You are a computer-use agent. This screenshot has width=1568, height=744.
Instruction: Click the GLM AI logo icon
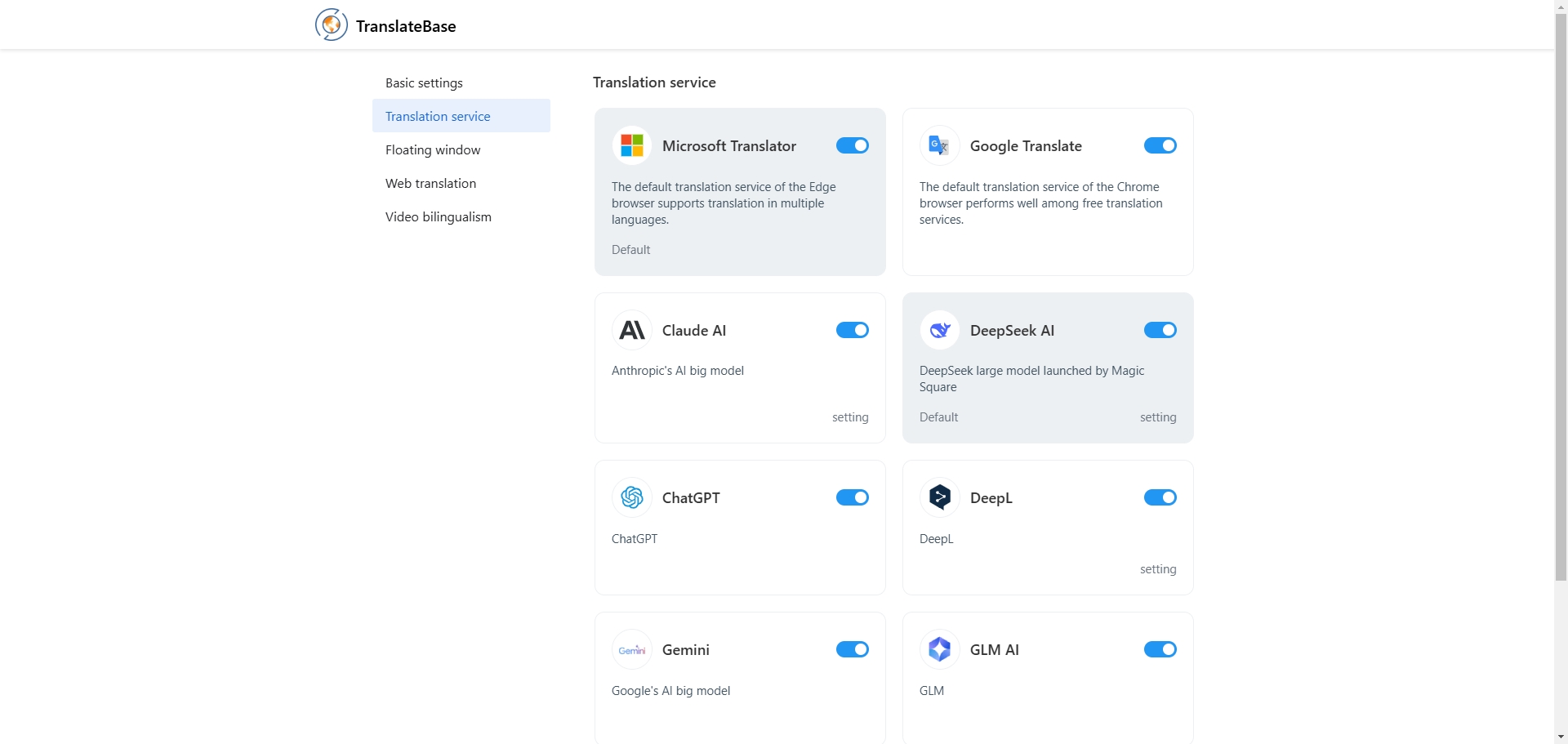pyautogui.click(x=940, y=649)
